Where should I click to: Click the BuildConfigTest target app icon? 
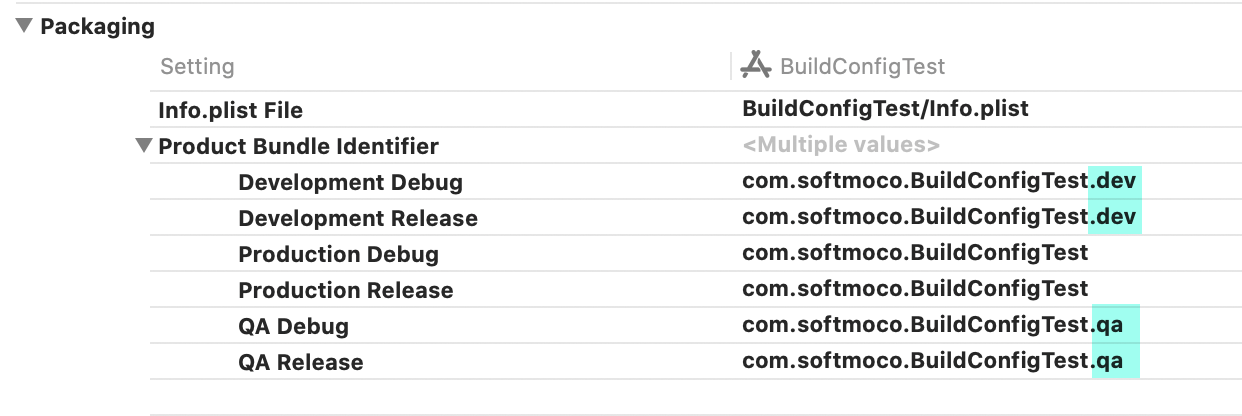coord(755,66)
